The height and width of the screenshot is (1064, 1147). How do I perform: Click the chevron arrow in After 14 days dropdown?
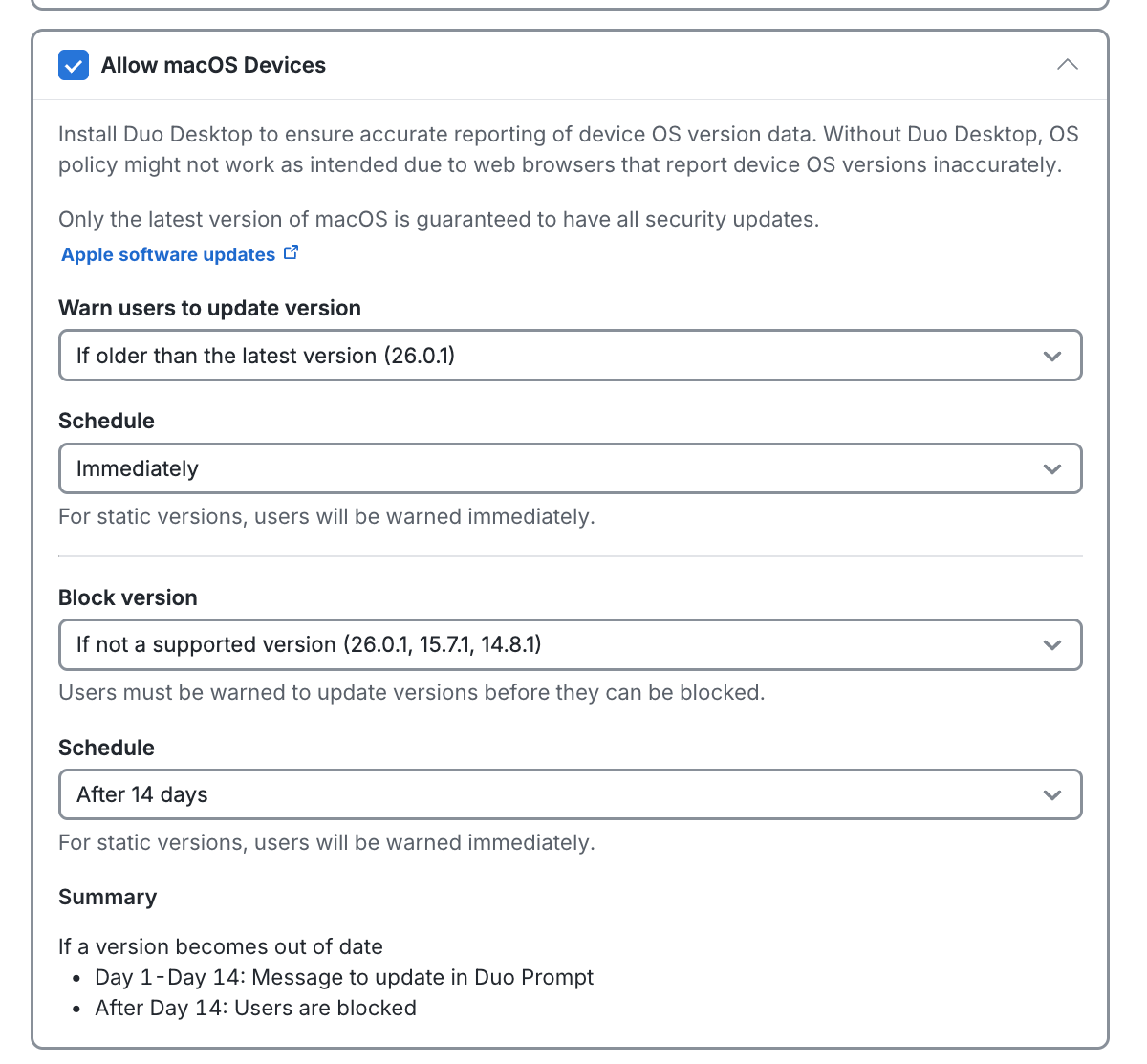coord(1052,795)
